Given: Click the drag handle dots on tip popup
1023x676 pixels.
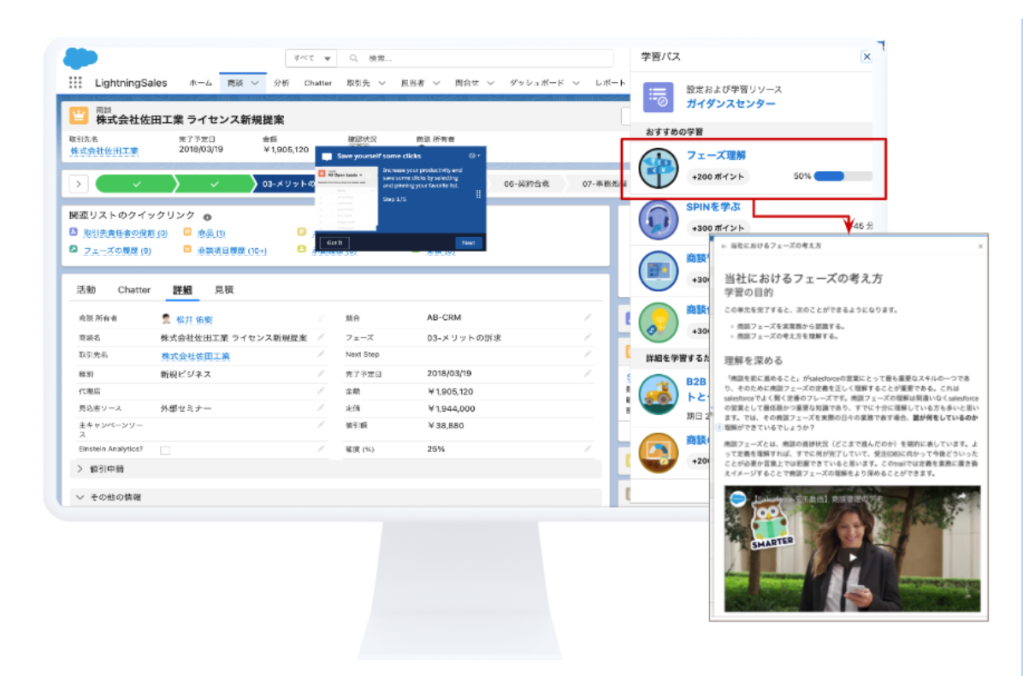Looking at the screenshot, I should coord(478,194).
